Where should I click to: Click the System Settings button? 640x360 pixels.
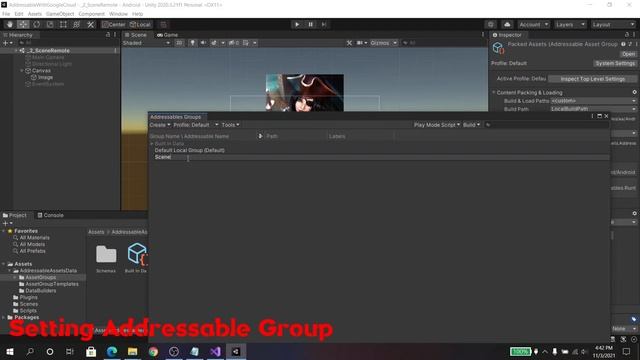coord(615,63)
